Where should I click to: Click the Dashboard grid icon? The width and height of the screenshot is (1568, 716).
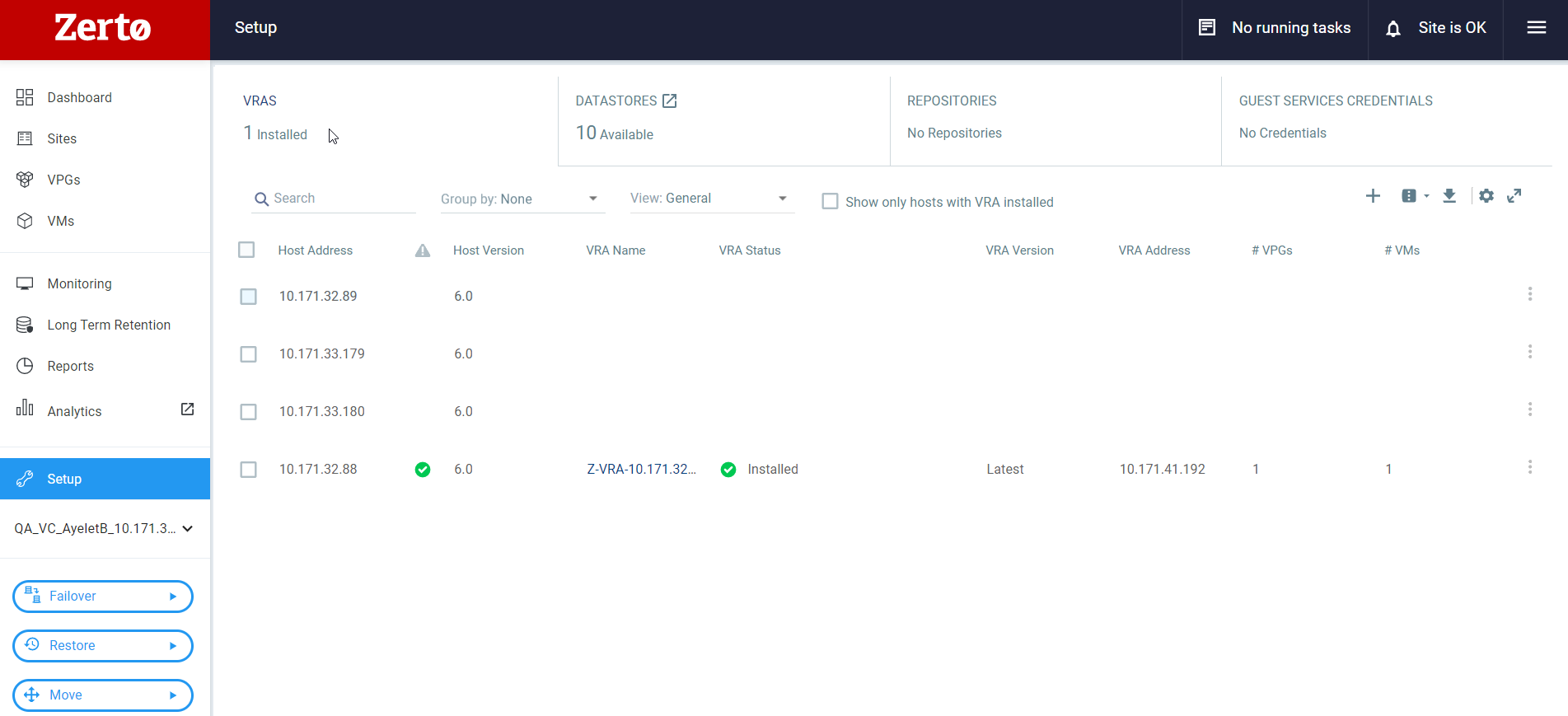click(x=25, y=97)
